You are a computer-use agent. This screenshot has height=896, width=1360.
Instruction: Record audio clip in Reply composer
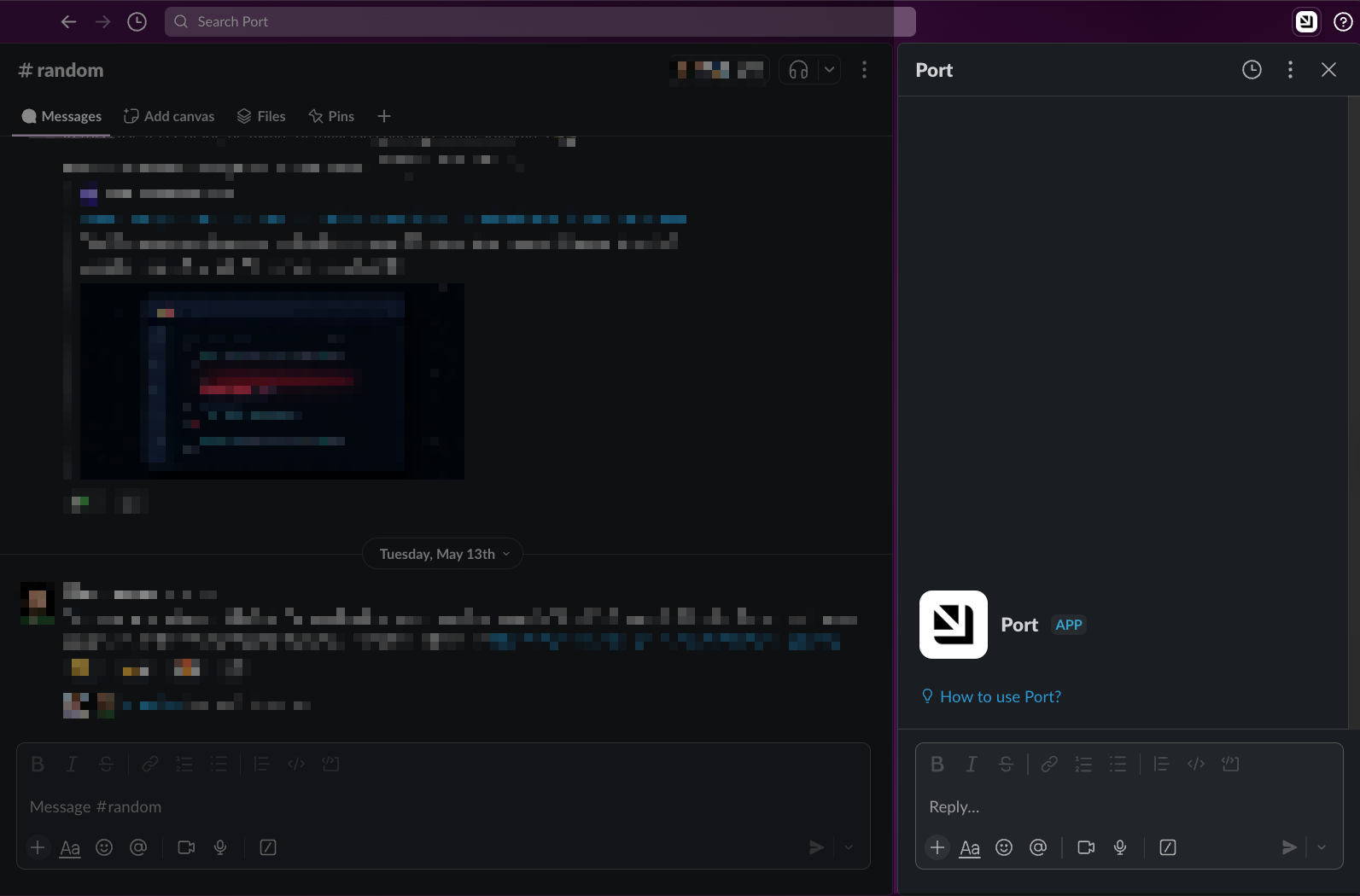coord(1120,847)
